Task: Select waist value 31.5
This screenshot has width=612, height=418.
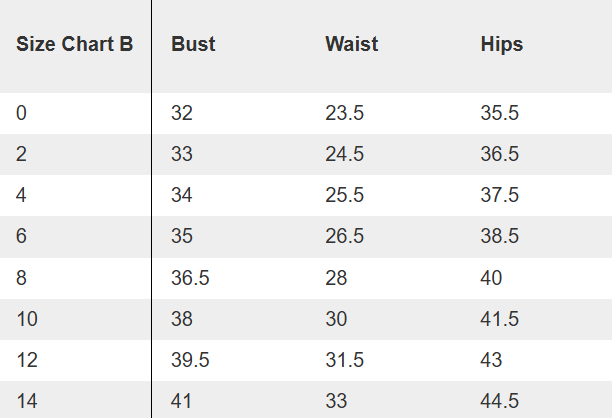Action: tap(345, 360)
